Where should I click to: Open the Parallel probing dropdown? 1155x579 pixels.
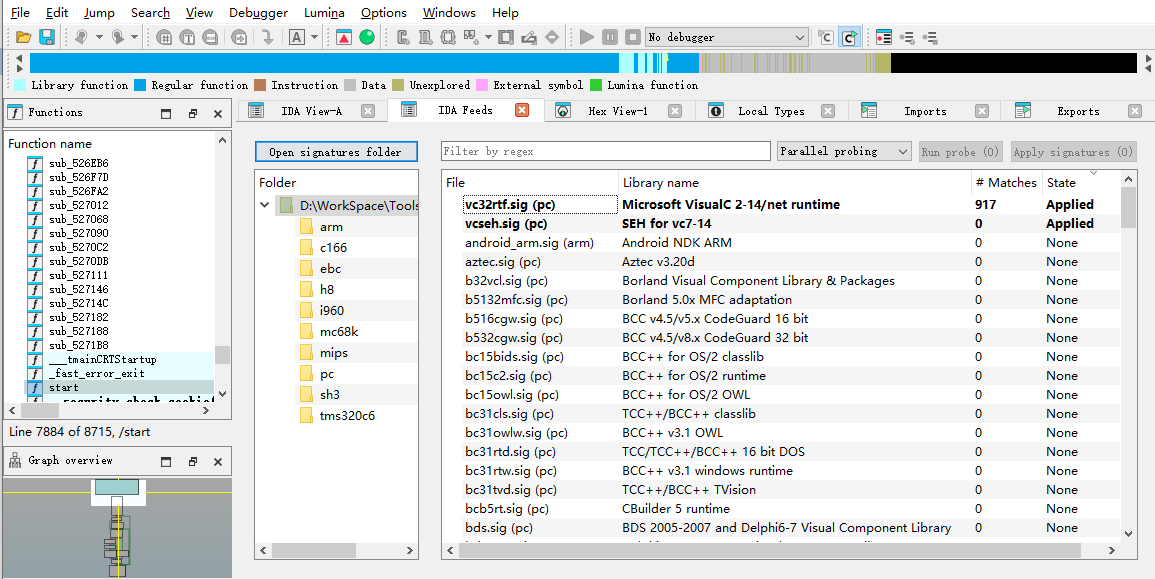pos(845,151)
